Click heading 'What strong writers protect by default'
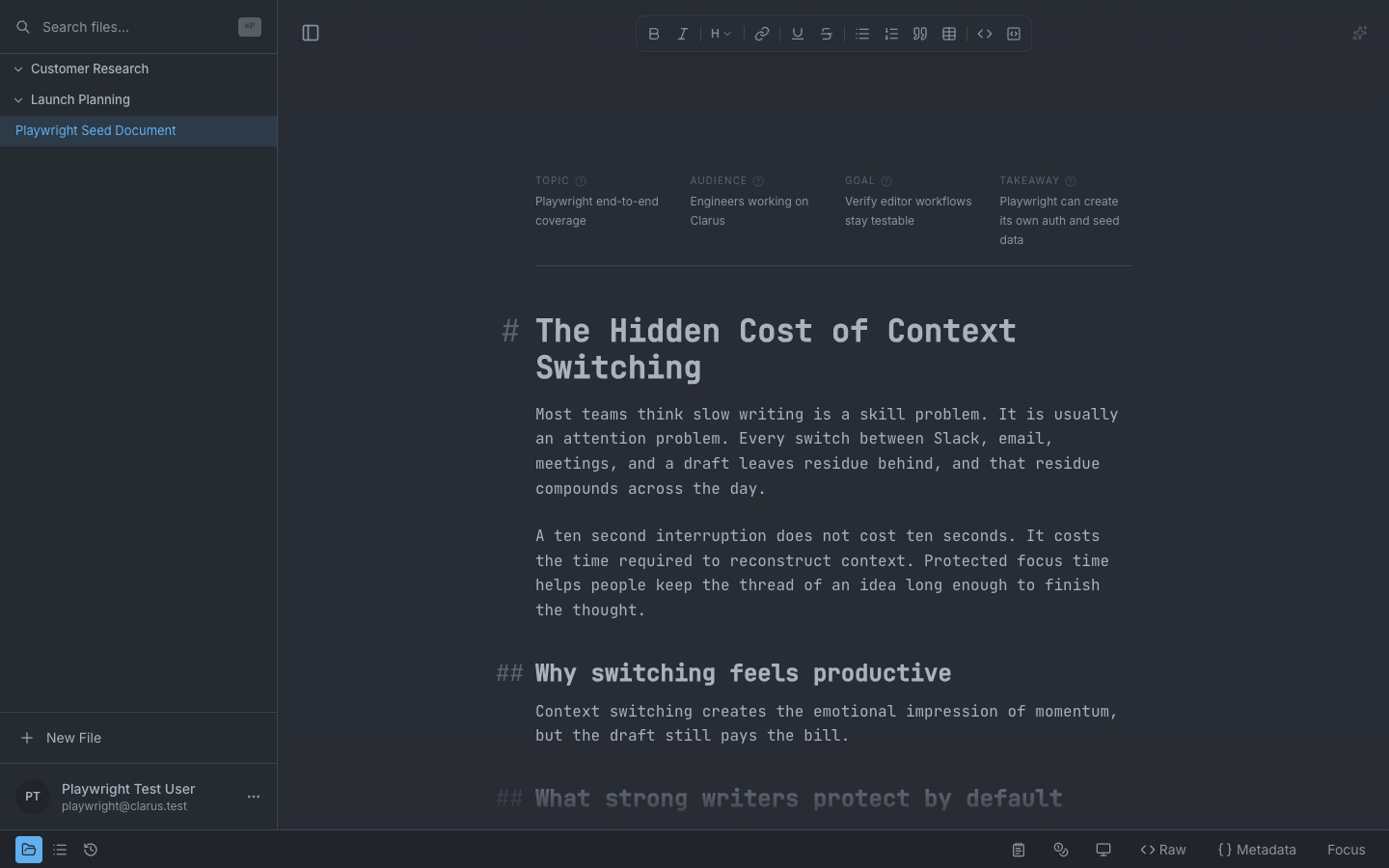 [799, 799]
